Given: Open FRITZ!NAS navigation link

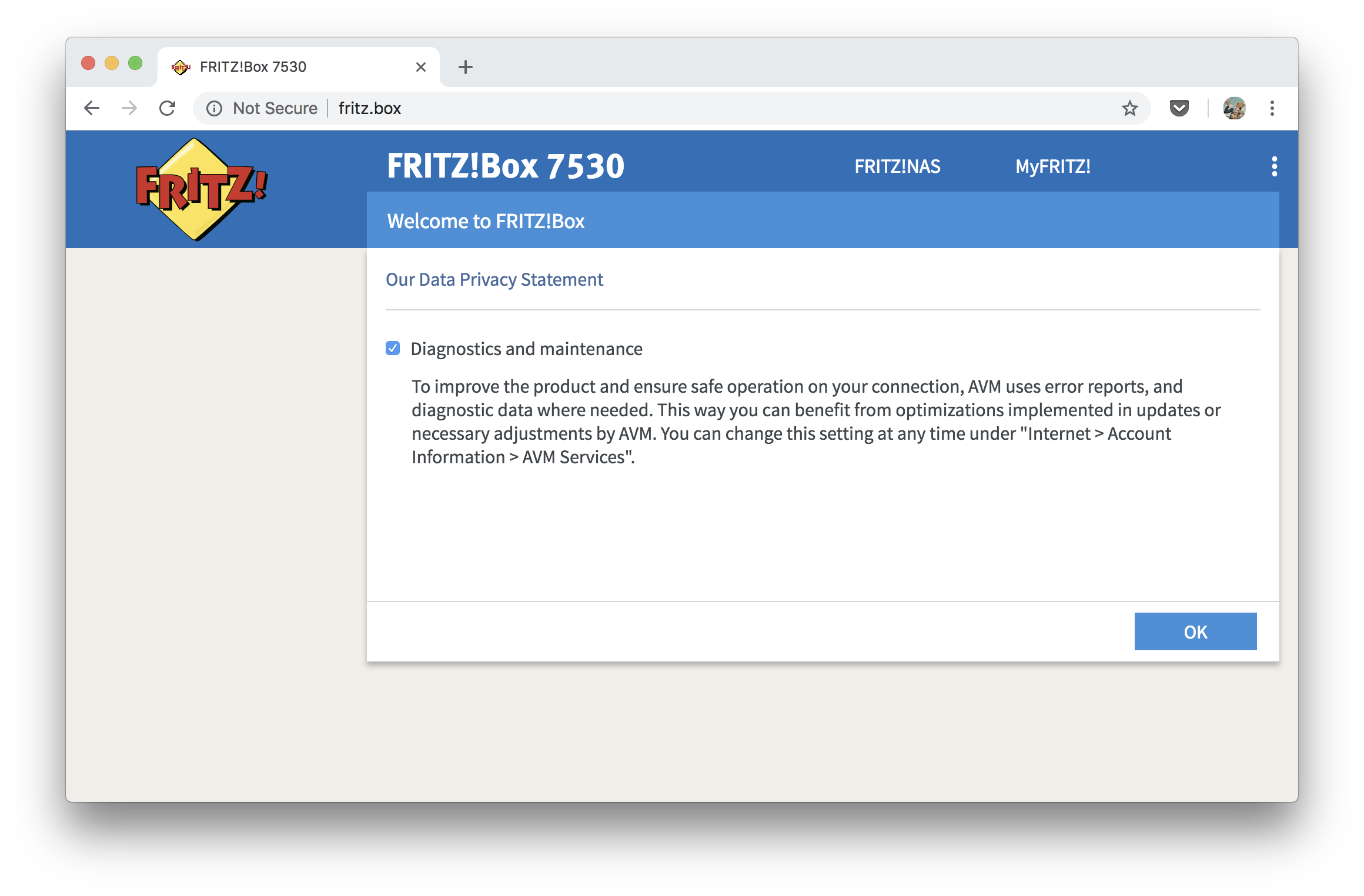Looking at the screenshot, I should 898,166.
